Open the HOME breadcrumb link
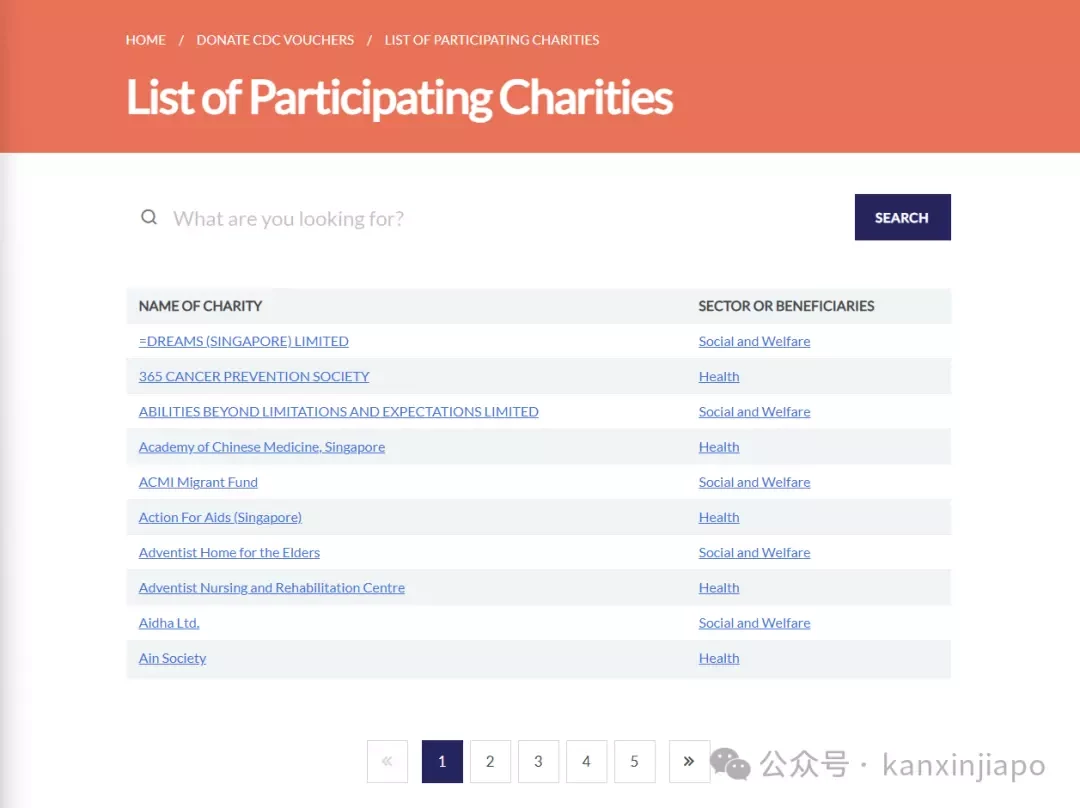 point(146,40)
